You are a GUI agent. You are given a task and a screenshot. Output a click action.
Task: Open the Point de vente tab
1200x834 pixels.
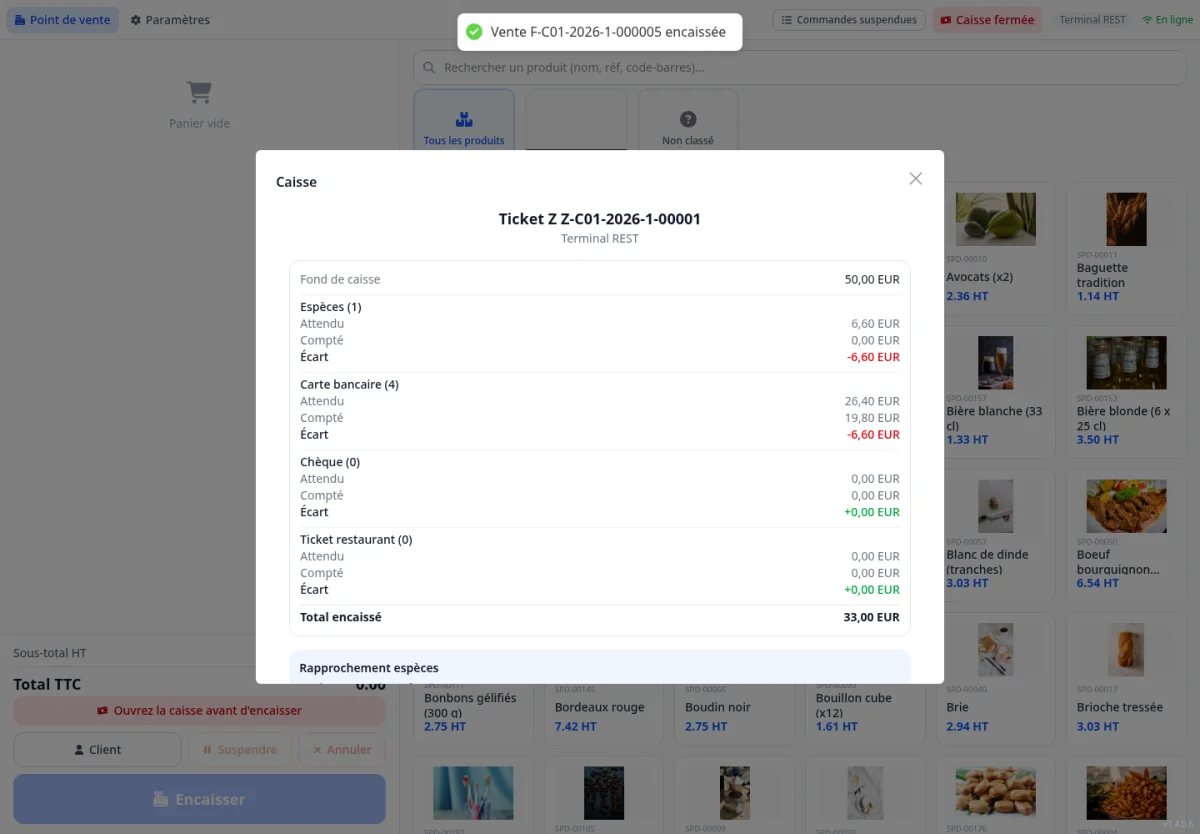[x=63, y=20]
